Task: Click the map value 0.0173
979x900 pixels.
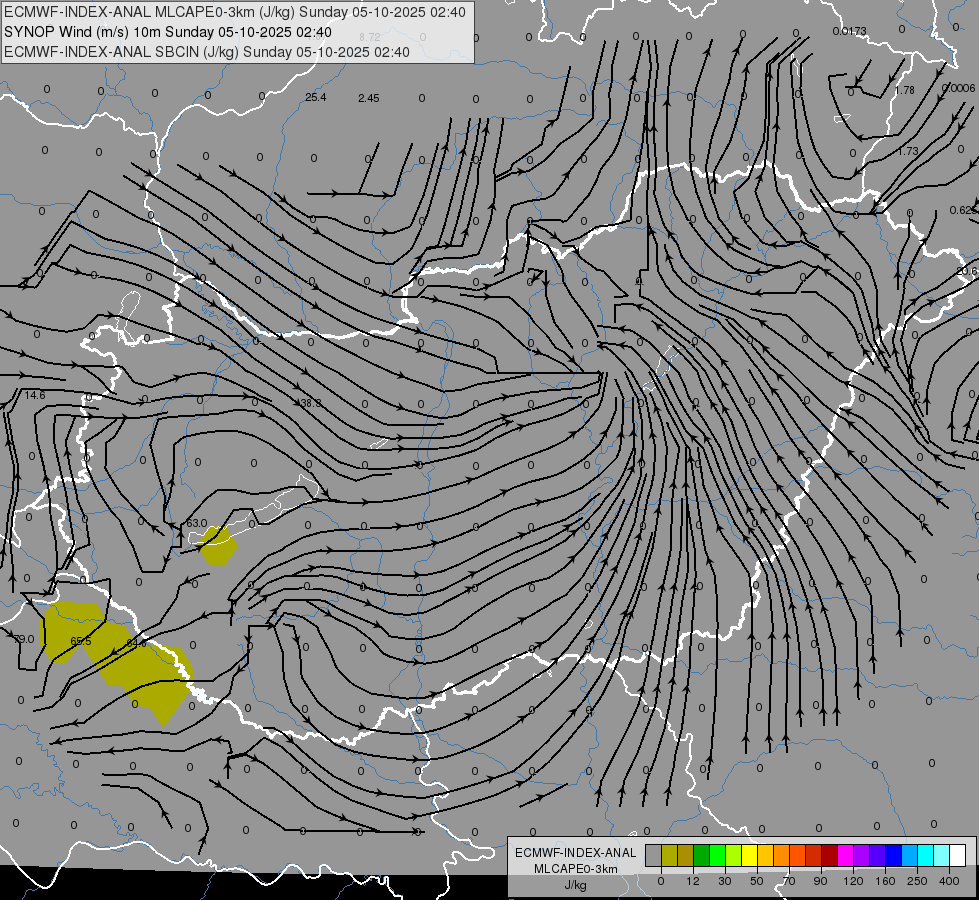Action: [849, 31]
